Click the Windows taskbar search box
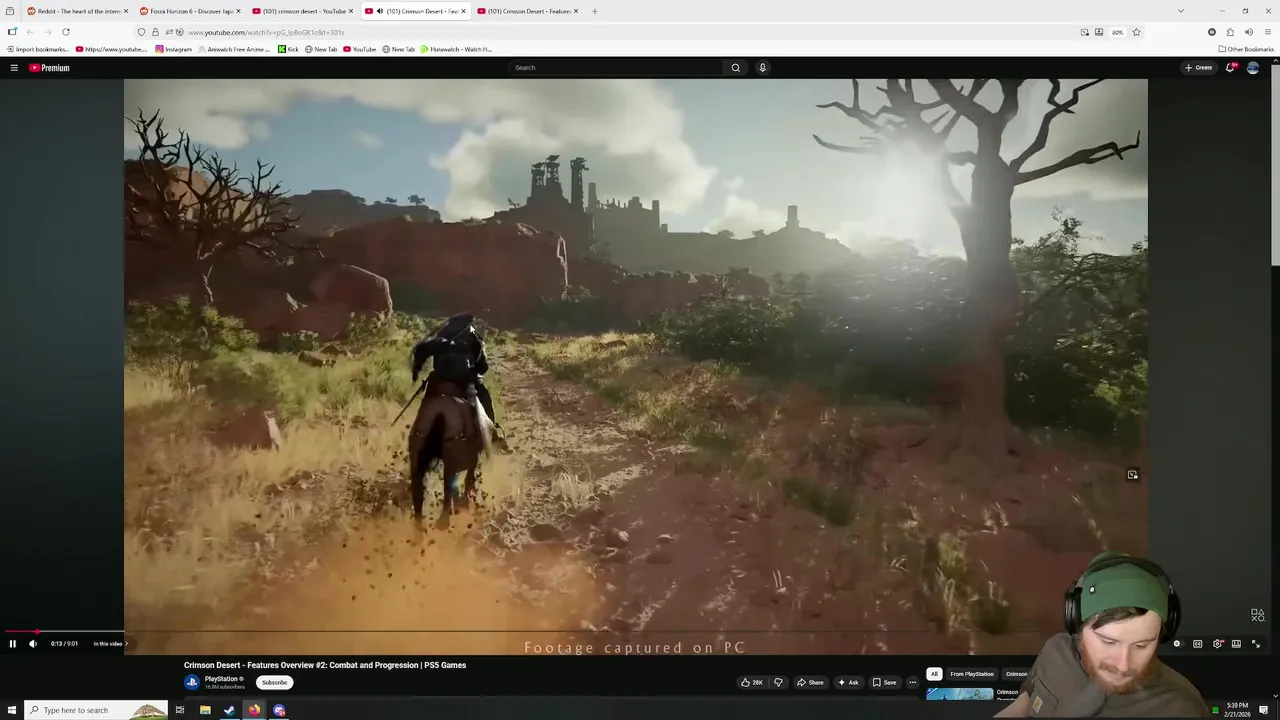This screenshot has height=720, width=1280. (96, 710)
